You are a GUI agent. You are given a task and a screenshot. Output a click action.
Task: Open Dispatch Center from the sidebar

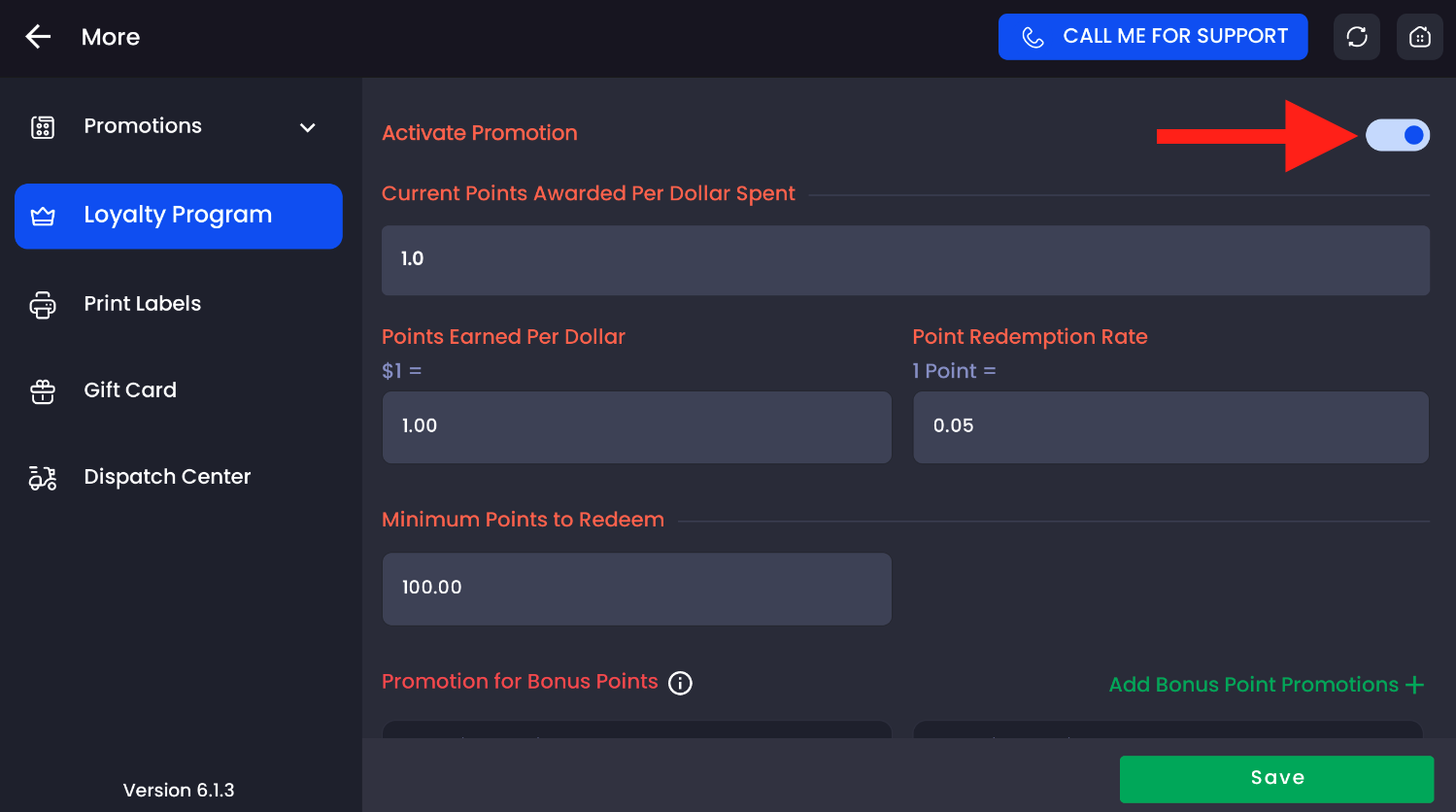pos(167,477)
